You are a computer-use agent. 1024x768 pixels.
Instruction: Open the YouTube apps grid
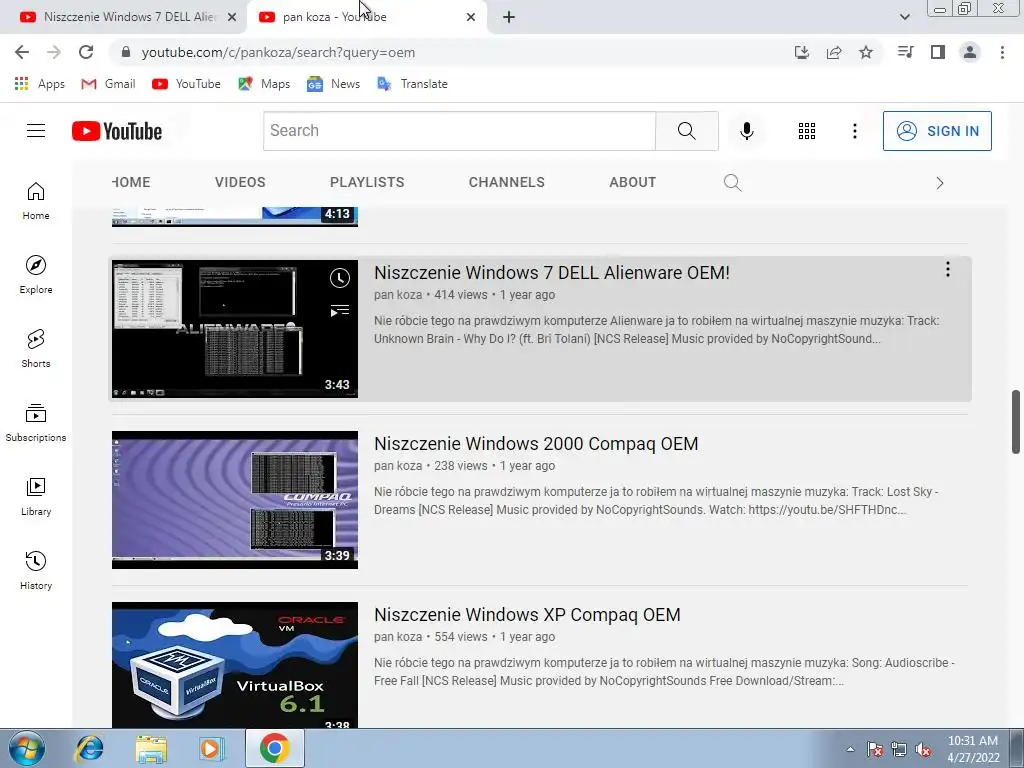coord(807,131)
